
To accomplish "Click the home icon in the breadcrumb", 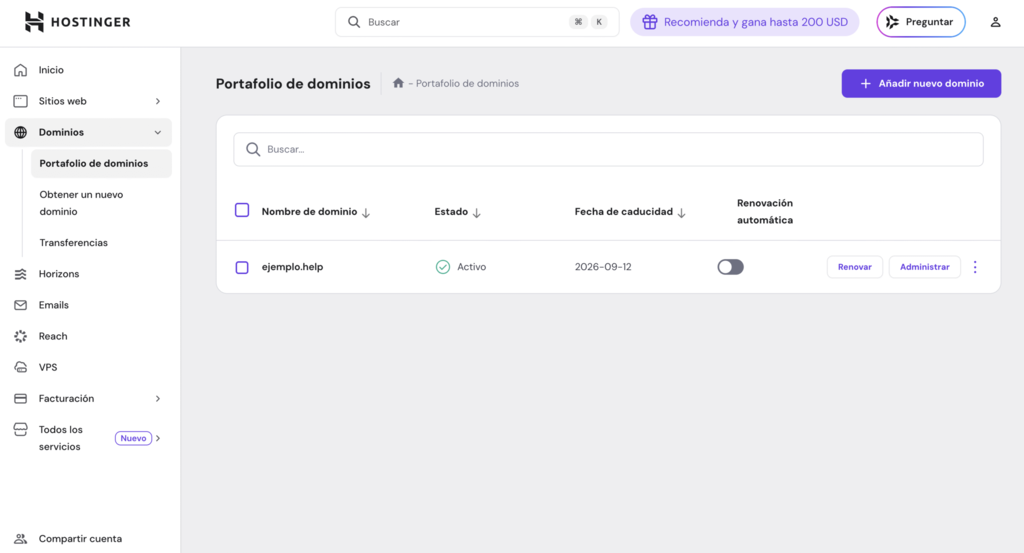I will tap(398, 83).
